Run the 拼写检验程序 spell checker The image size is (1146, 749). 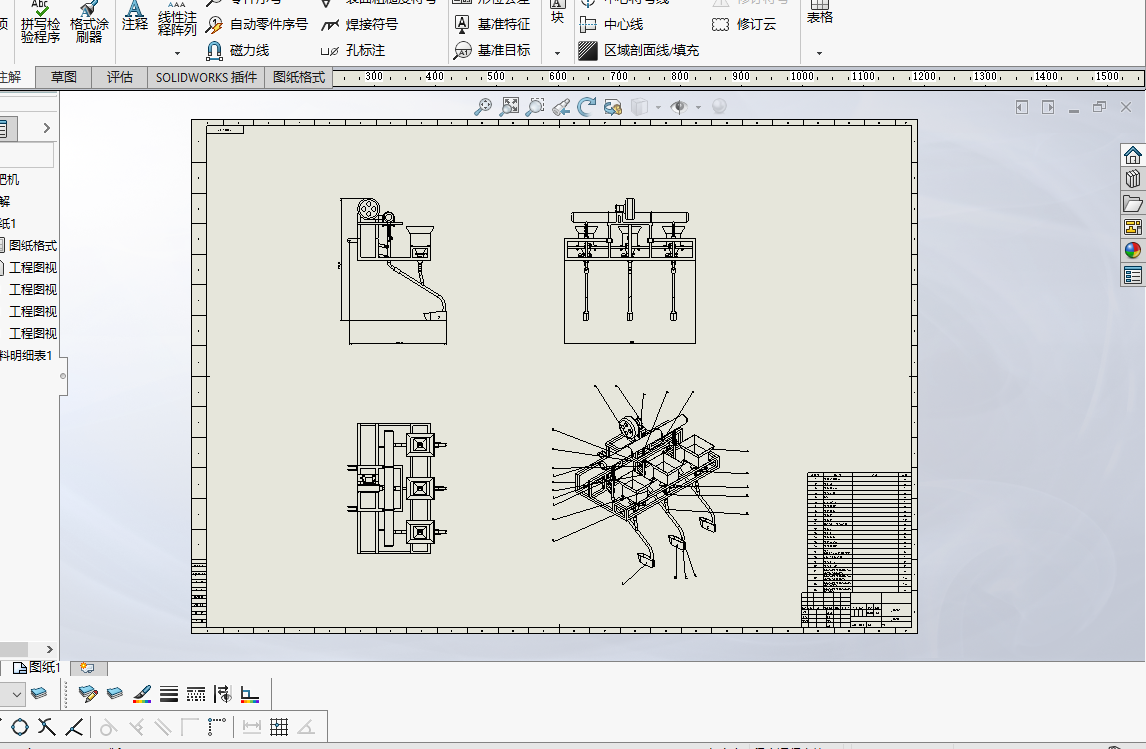tap(40, 23)
